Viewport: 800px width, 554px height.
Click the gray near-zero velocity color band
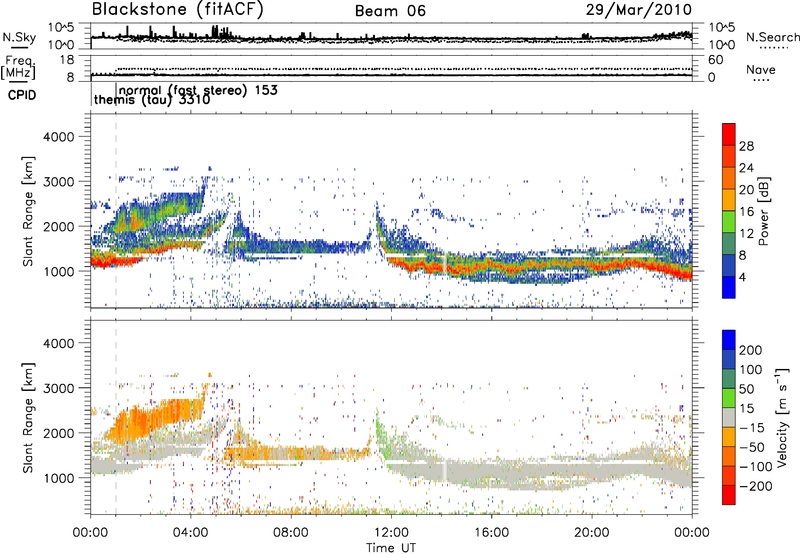729,417
